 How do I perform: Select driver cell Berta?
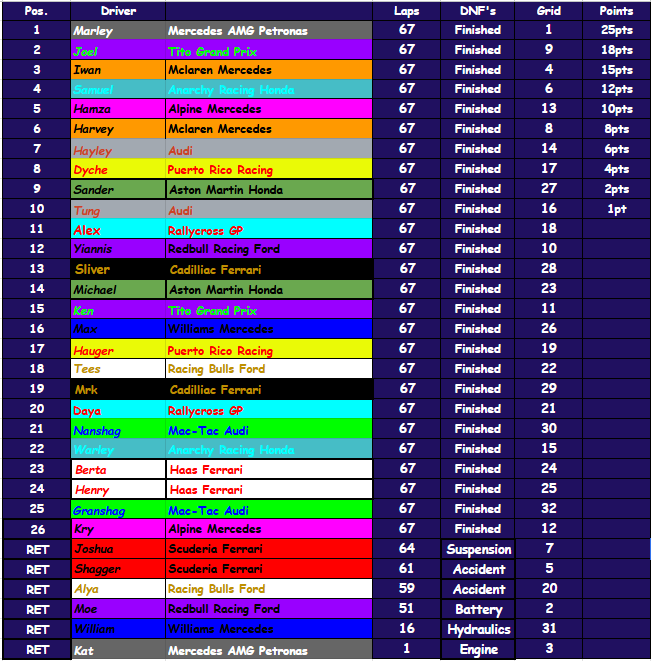coord(118,469)
